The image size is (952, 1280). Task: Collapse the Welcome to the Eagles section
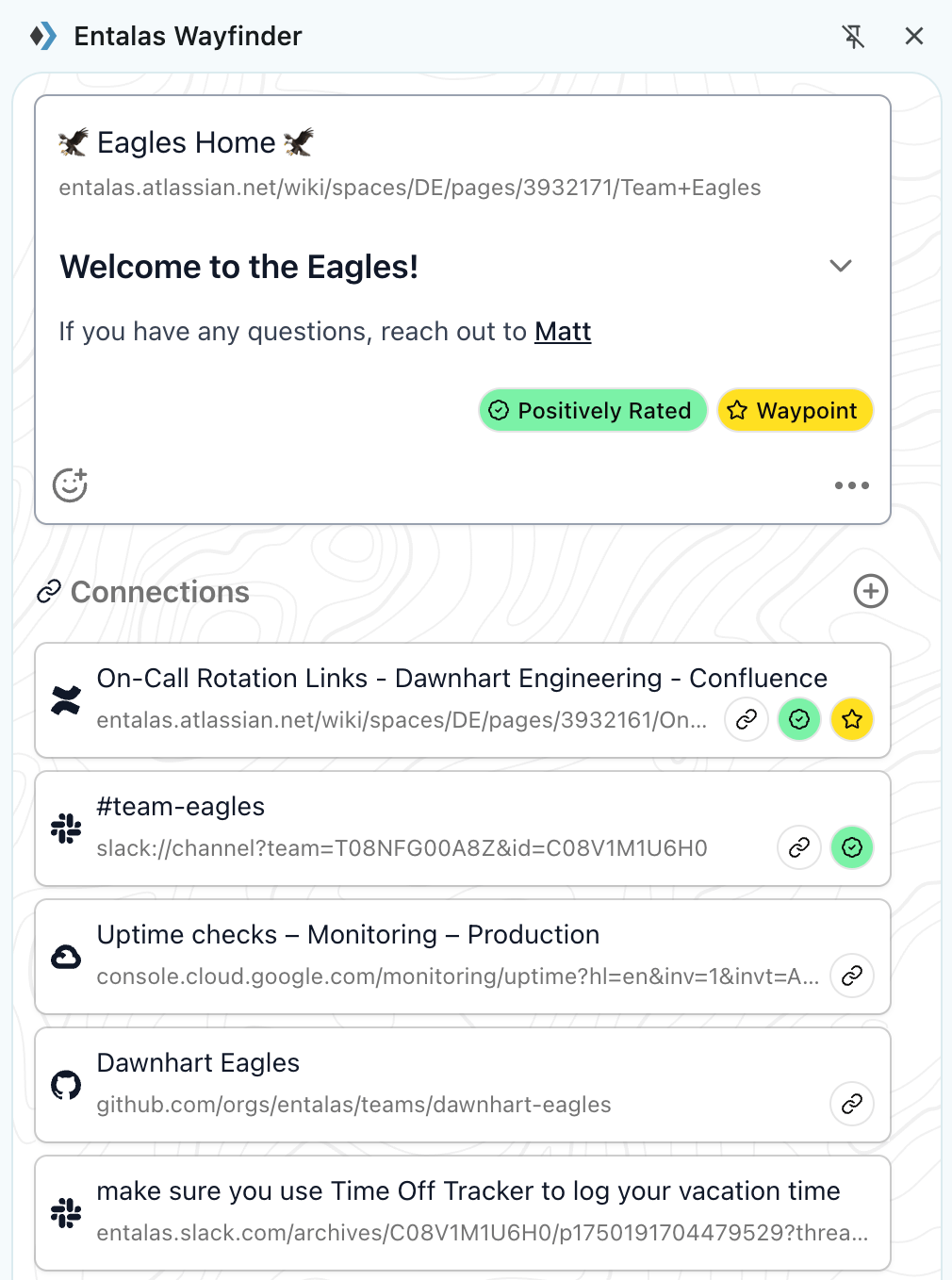click(x=840, y=266)
